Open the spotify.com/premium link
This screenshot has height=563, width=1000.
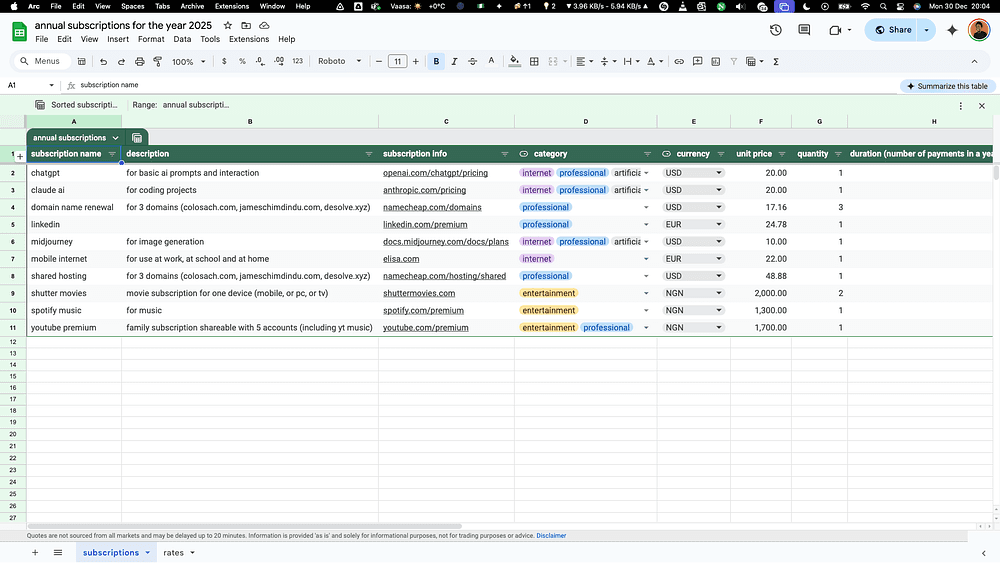click(423, 311)
